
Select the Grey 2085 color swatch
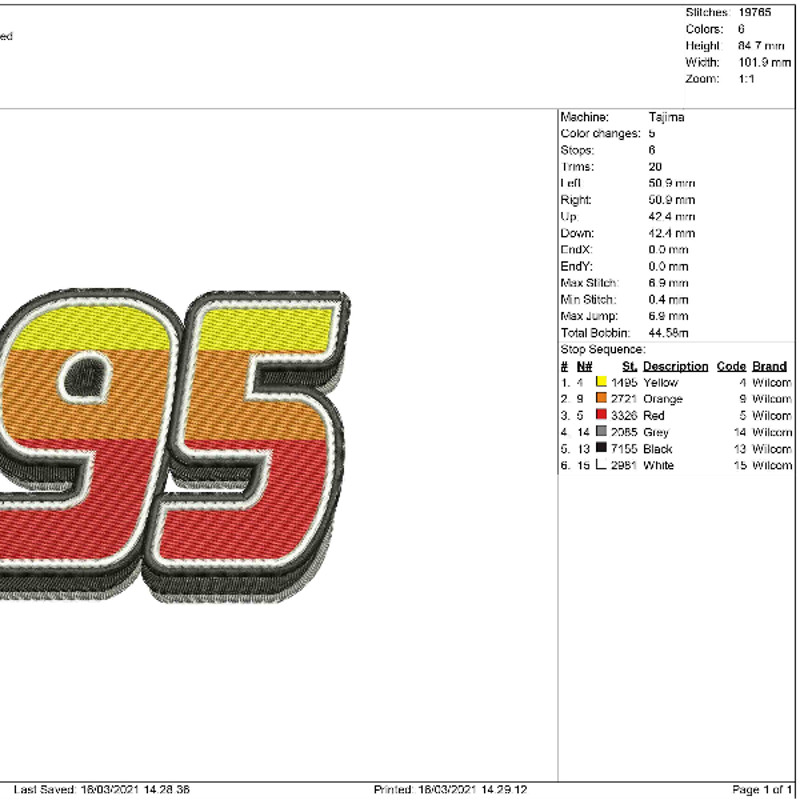point(600,432)
